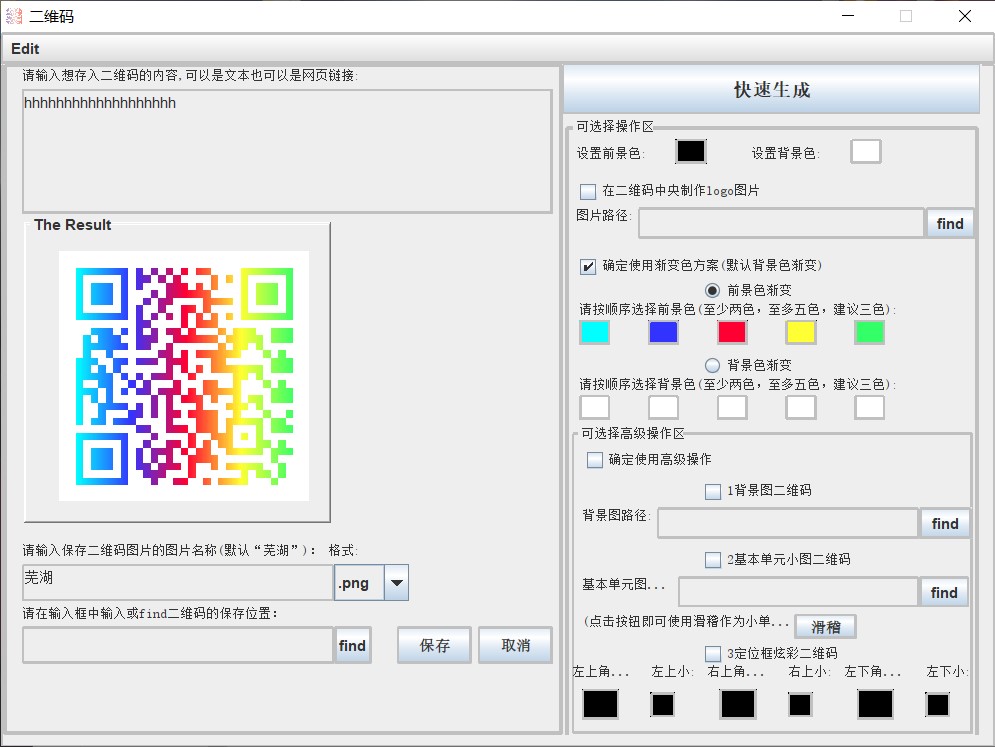Pick the green foreground gradient swatch
995x747 pixels.
coord(869,333)
